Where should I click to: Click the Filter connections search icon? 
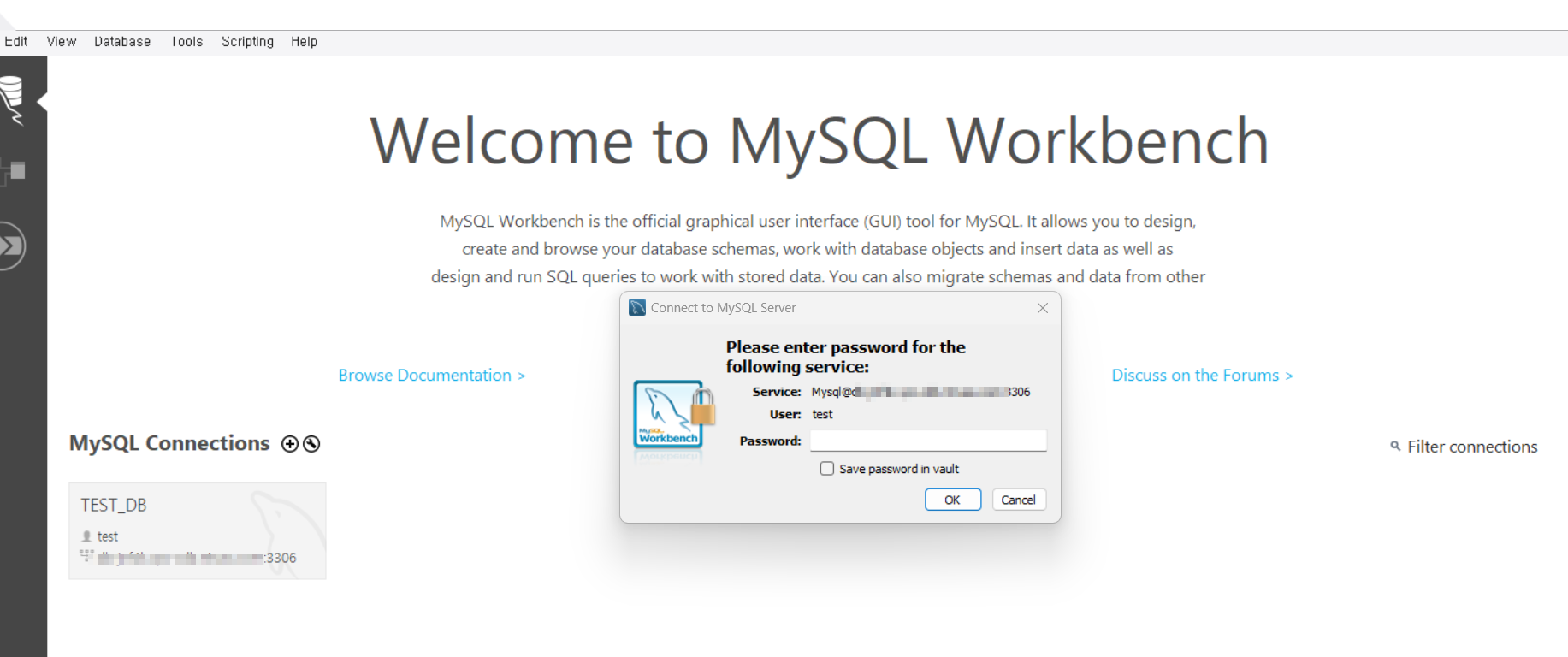(x=1395, y=446)
